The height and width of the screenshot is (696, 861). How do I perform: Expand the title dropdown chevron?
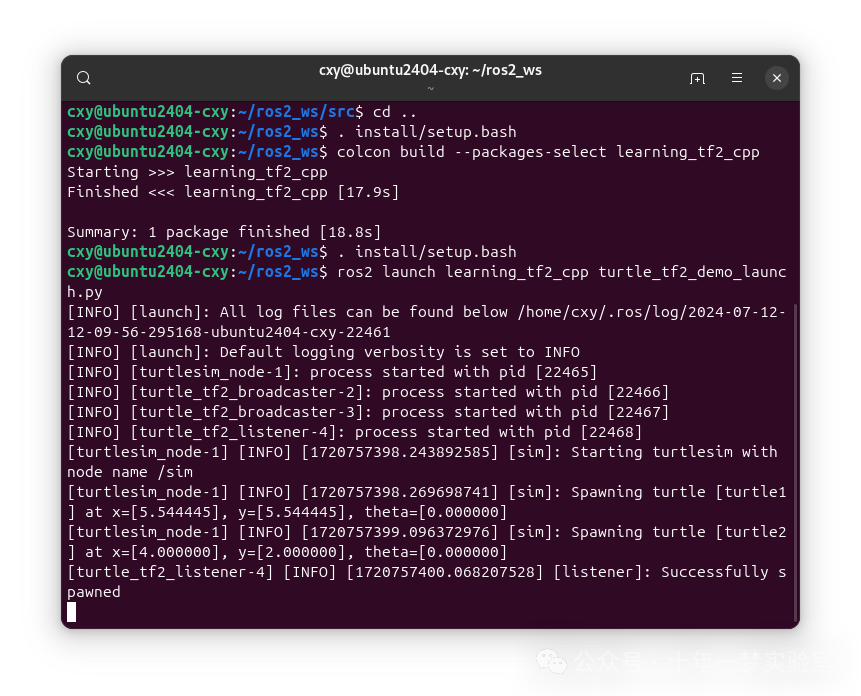tap(430, 88)
